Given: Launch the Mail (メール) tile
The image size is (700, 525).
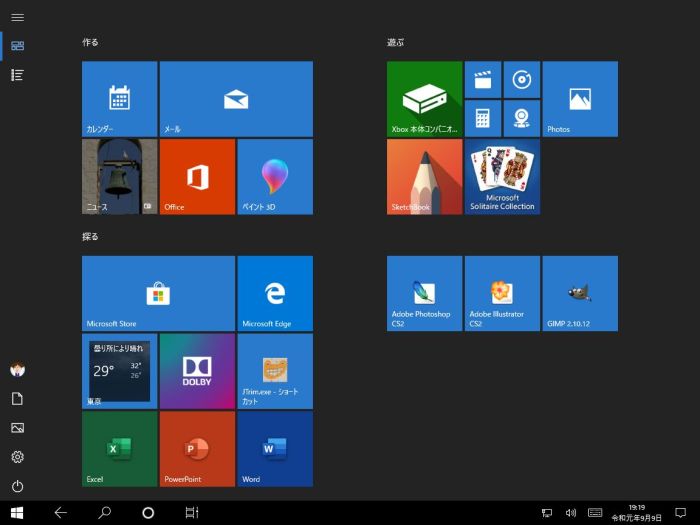Looking at the screenshot, I should click(x=236, y=98).
